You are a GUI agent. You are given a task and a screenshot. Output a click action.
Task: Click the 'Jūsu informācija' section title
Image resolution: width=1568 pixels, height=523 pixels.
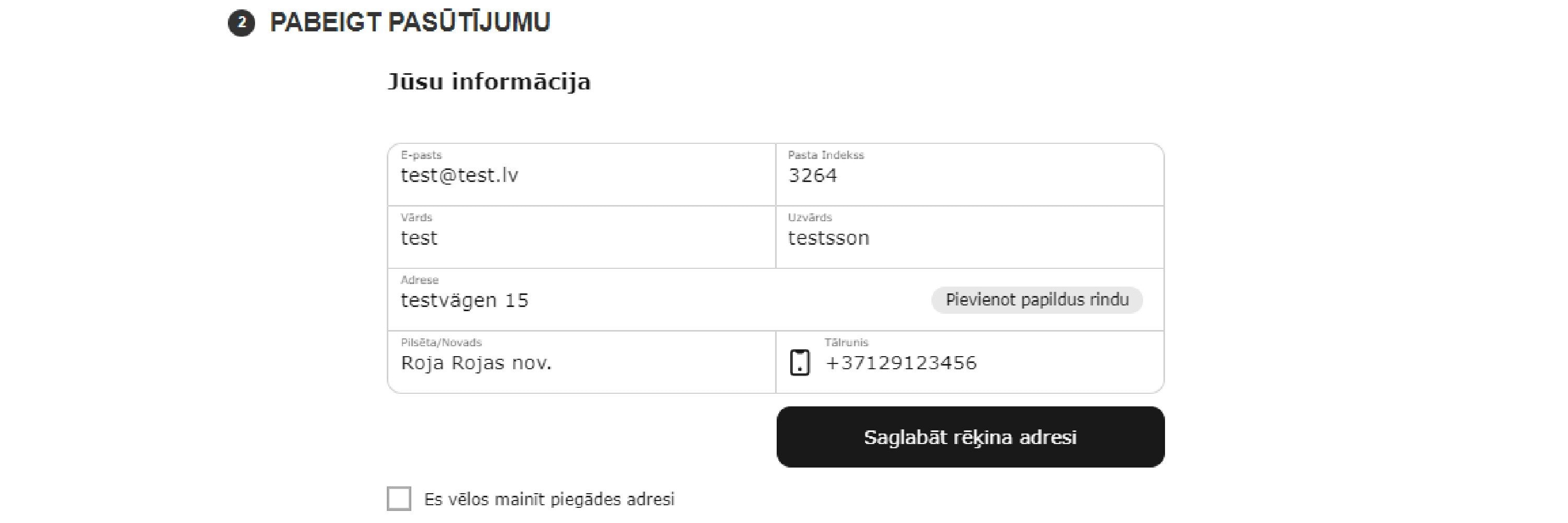(489, 82)
